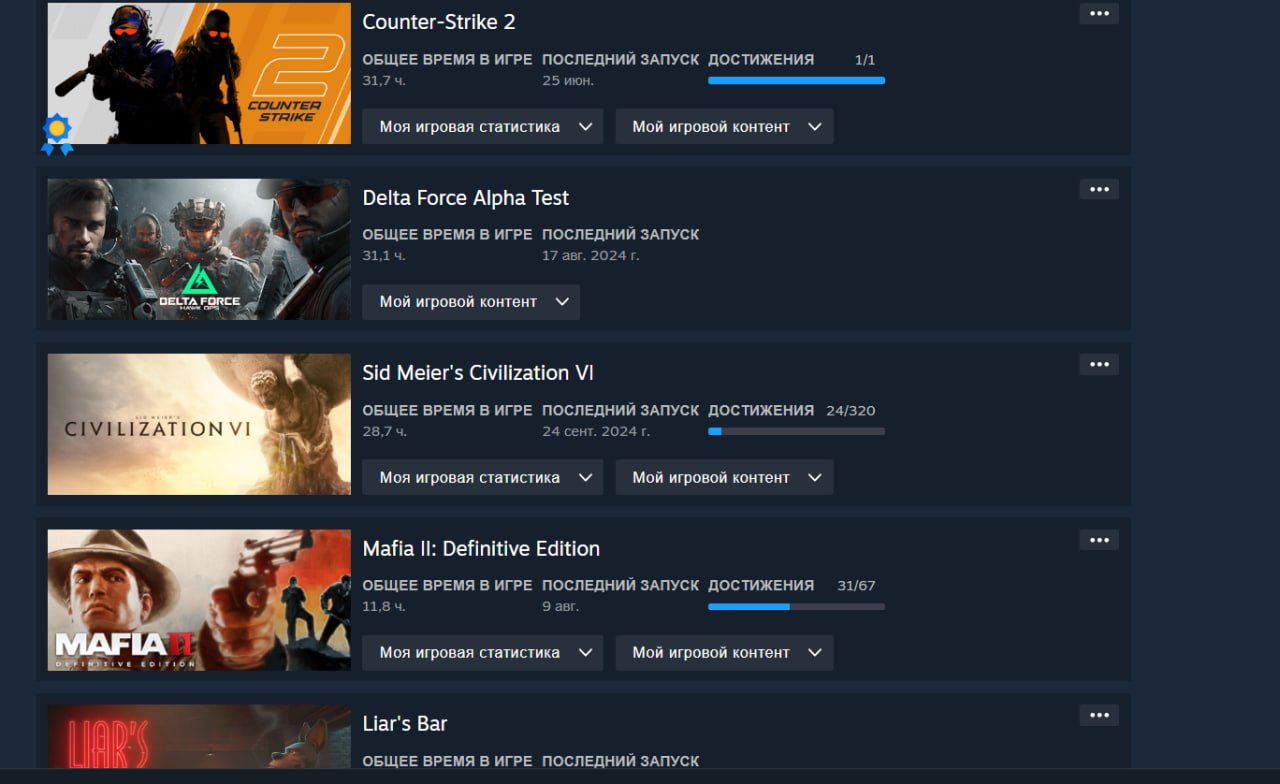Click the '17 авг. 2024 г.' last launch date

pyautogui.click(x=591, y=256)
